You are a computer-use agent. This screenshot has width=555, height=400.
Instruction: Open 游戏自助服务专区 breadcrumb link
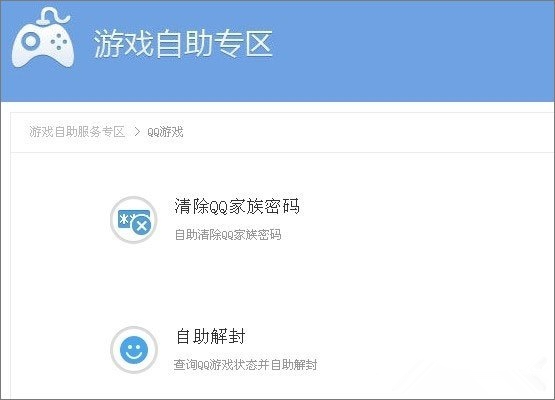tap(77, 132)
